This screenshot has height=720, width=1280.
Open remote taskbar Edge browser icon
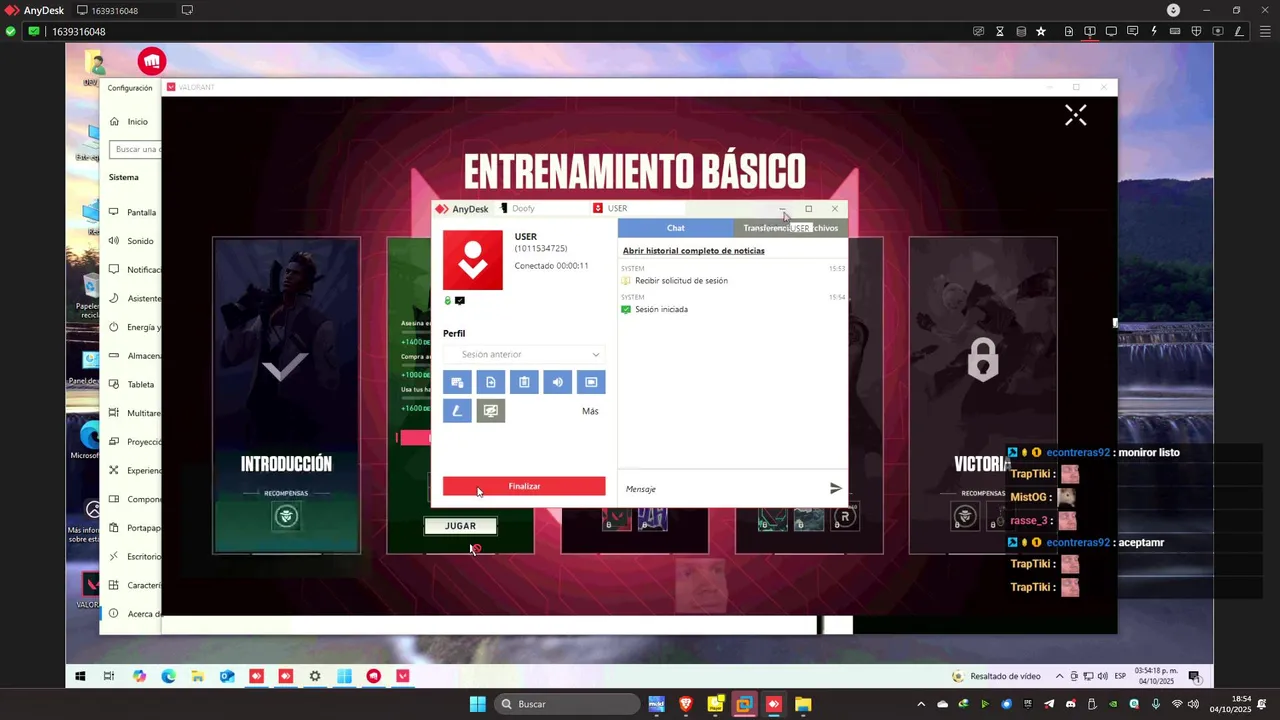click(x=168, y=676)
